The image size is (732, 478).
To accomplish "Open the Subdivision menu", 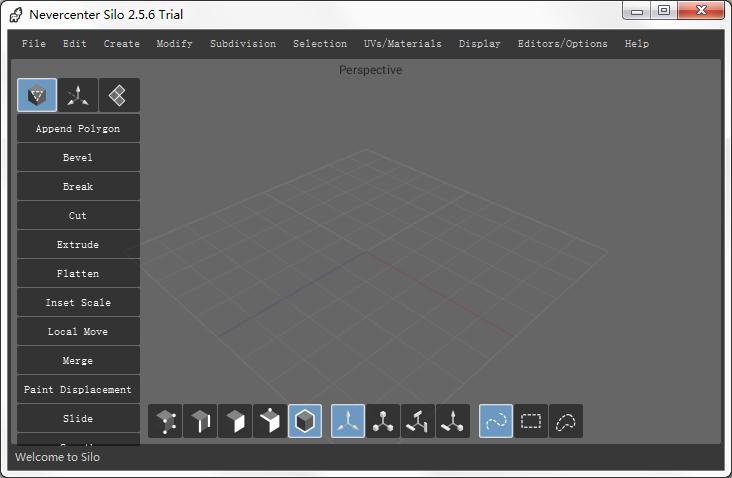I will (243, 43).
